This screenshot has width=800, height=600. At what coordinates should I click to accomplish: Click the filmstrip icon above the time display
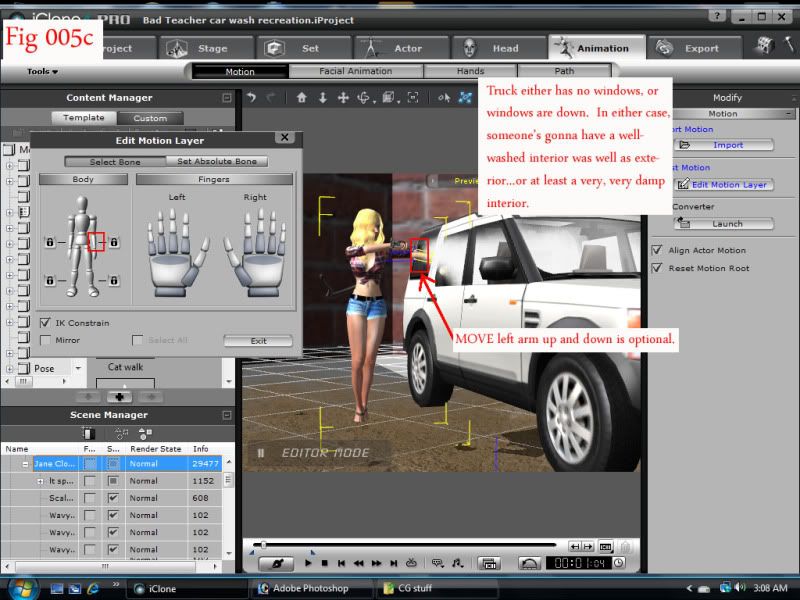(x=605, y=547)
